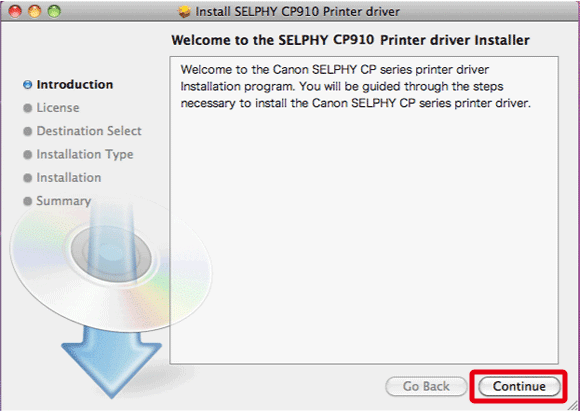
Task: Click the Continue button
Action: coord(519,387)
